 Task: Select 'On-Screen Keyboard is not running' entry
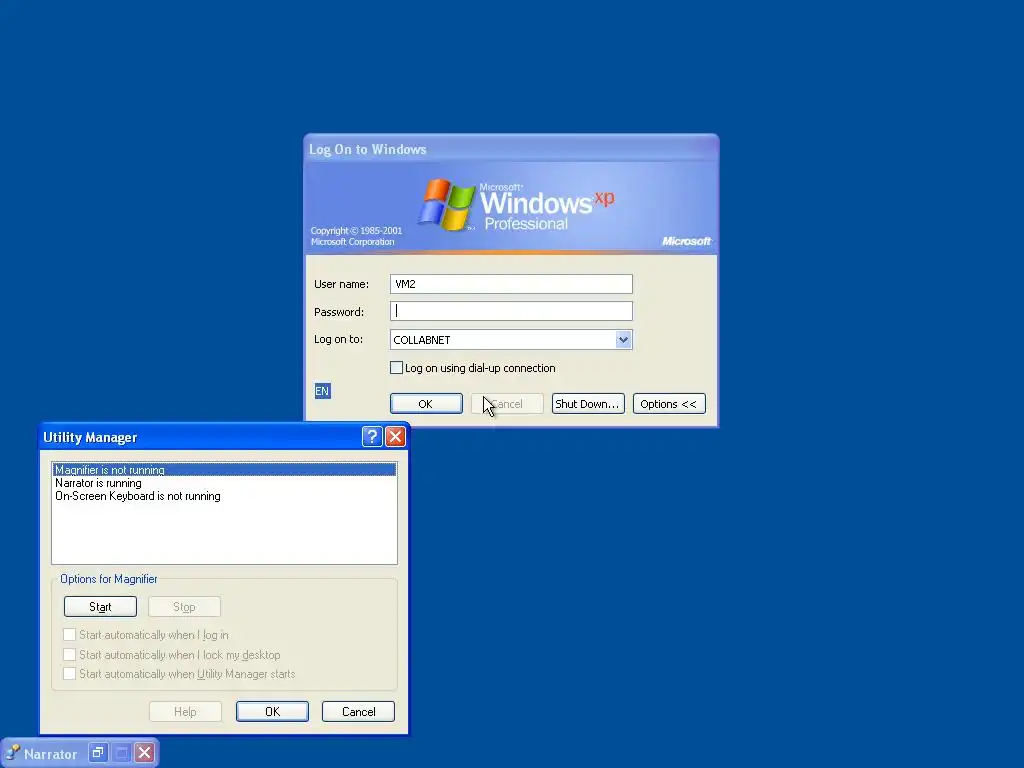pos(224,496)
